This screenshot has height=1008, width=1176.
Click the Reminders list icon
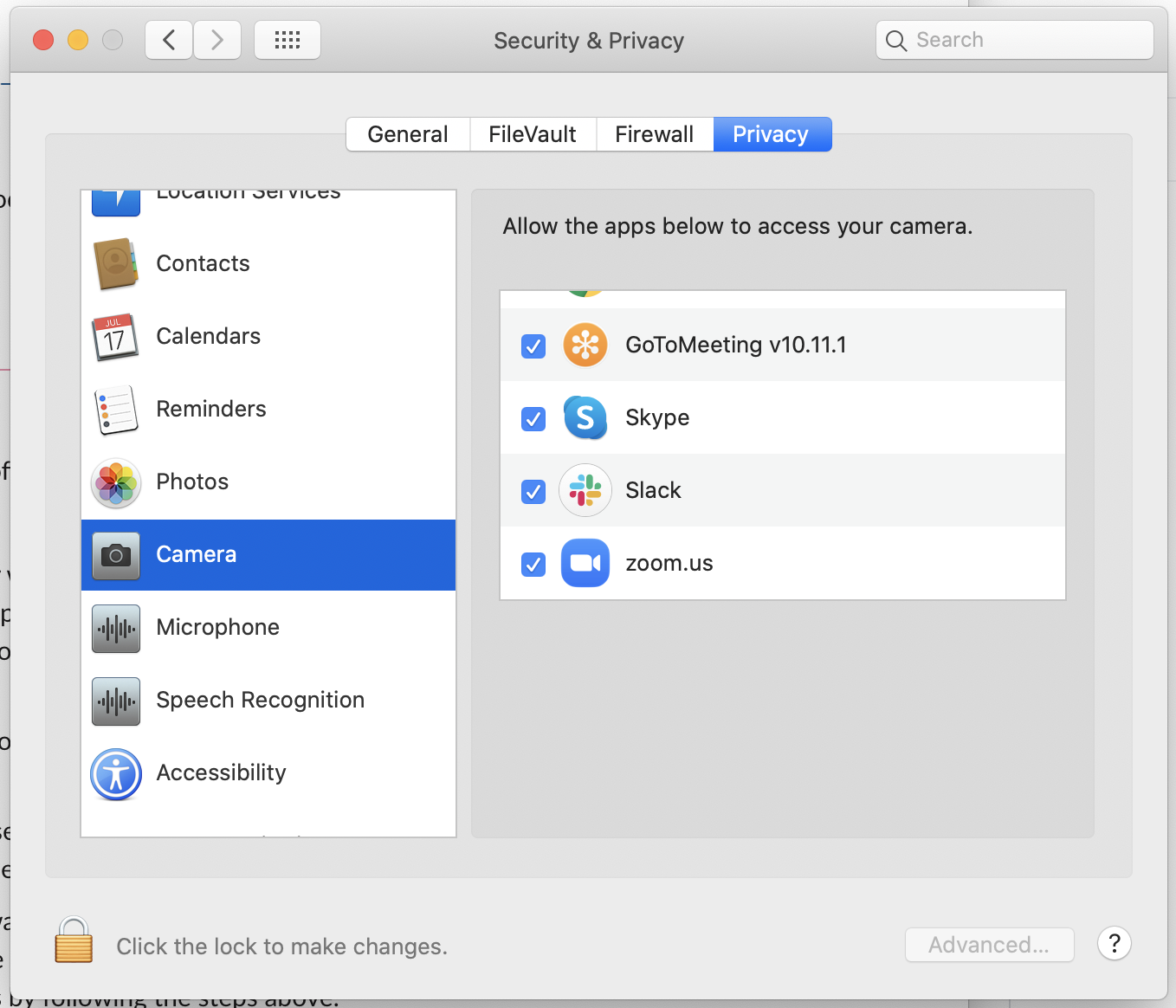pyautogui.click(x=115, y=410)
